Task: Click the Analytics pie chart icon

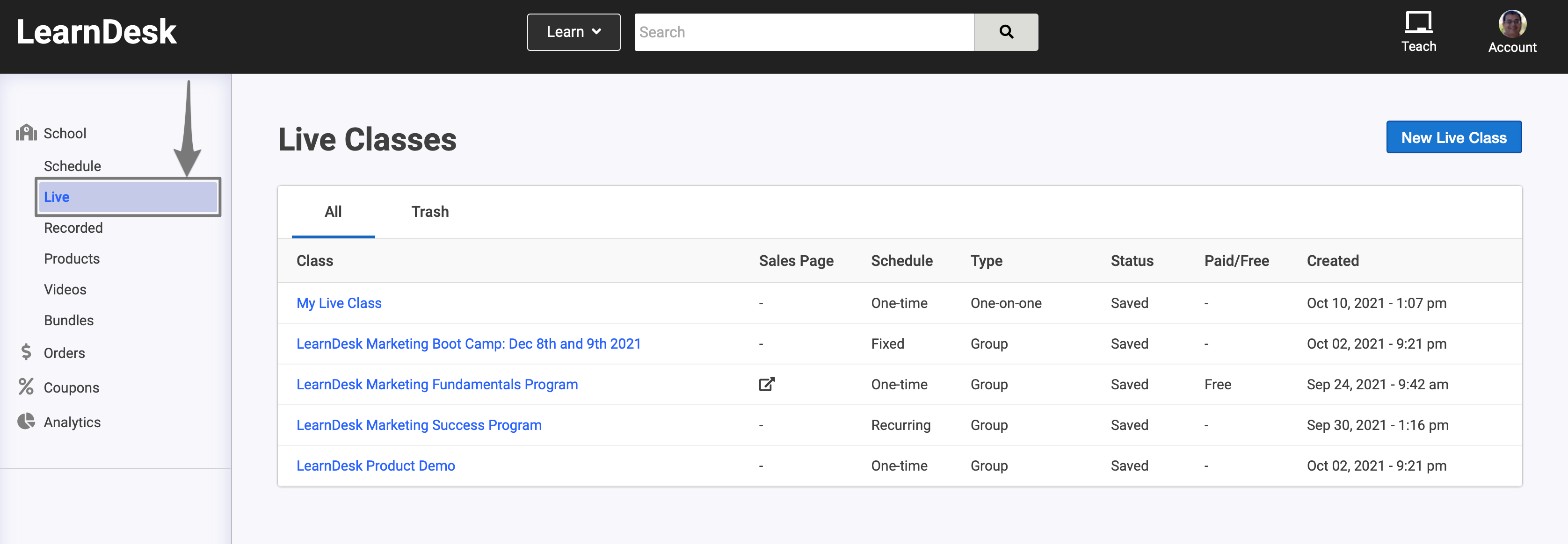Action: [26, 421]
